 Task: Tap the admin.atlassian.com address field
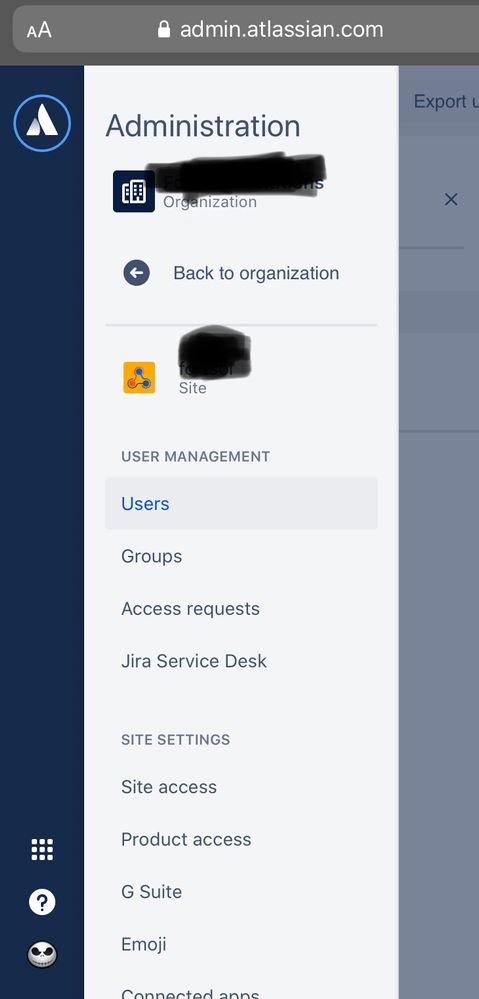click(x=246, y=29)
